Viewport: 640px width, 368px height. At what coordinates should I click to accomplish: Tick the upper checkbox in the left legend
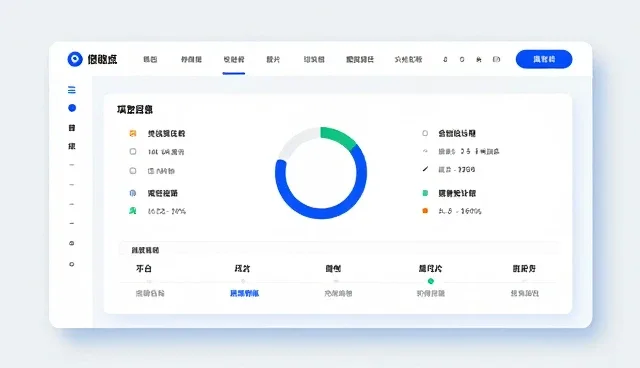[x=133, y=151]
